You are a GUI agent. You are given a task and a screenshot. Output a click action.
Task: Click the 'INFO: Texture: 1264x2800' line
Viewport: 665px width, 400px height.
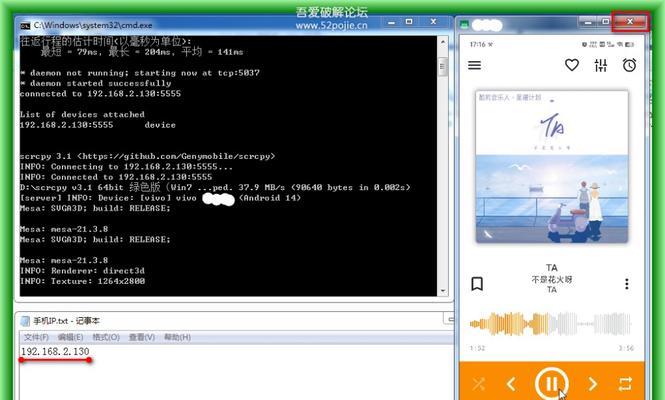(x=82, y=281)
